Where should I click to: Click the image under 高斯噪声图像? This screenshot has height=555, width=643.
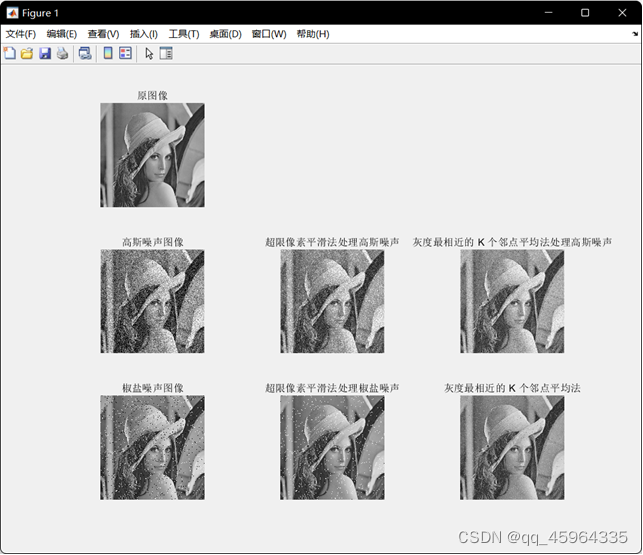(153, 301)
